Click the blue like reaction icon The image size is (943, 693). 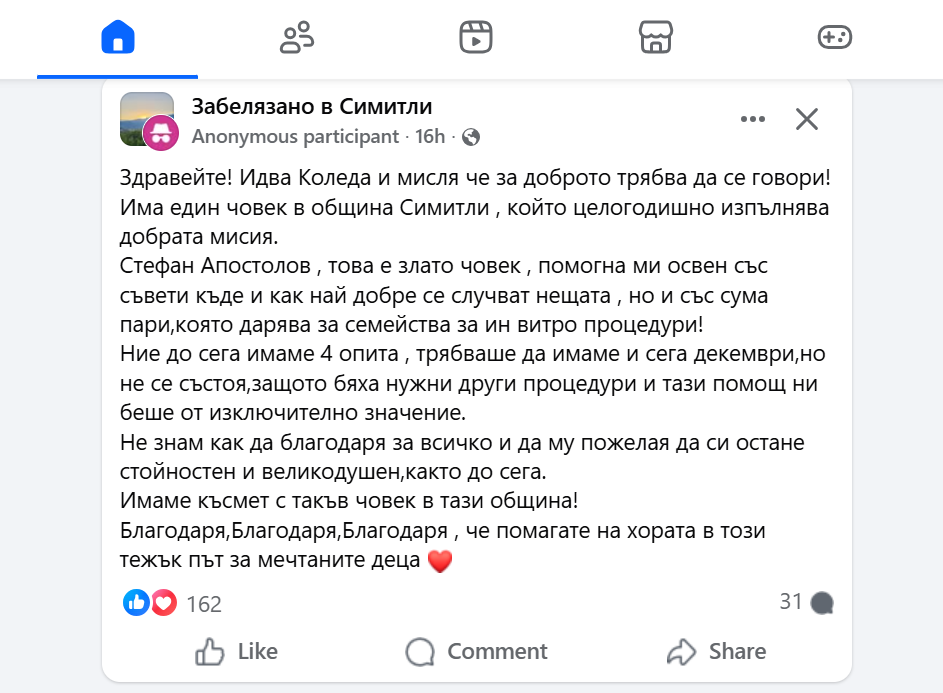(136, 603)
